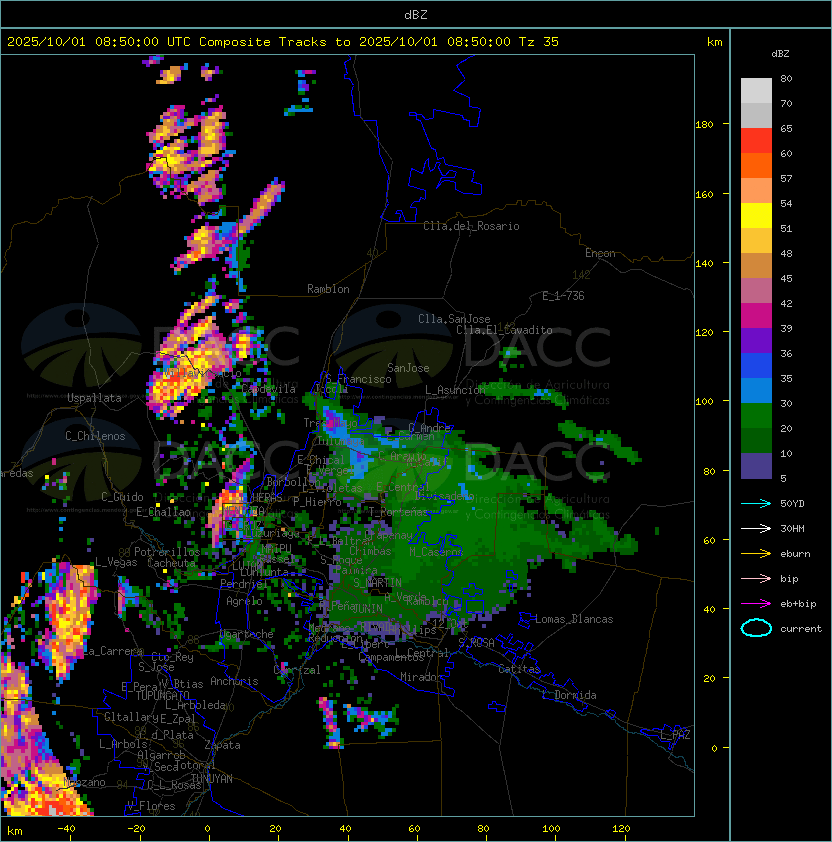Select the magenta 39-42 dBZ color band
The height and width of the screenshot is (842, 832).
tap(756, 316)
